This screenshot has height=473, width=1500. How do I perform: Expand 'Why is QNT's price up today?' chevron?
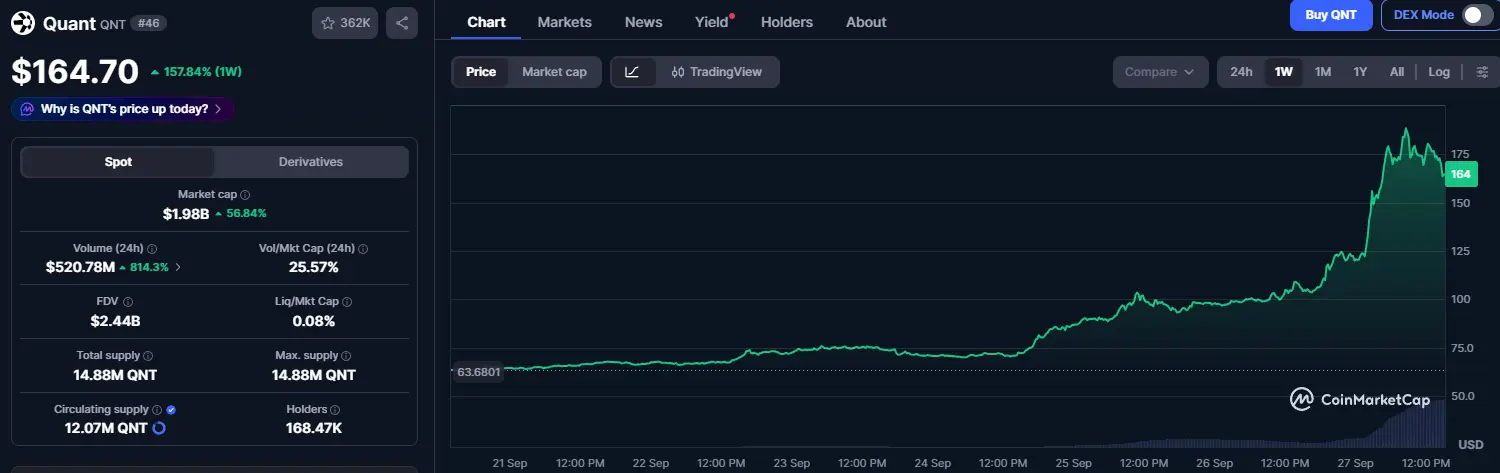(218, 109)
